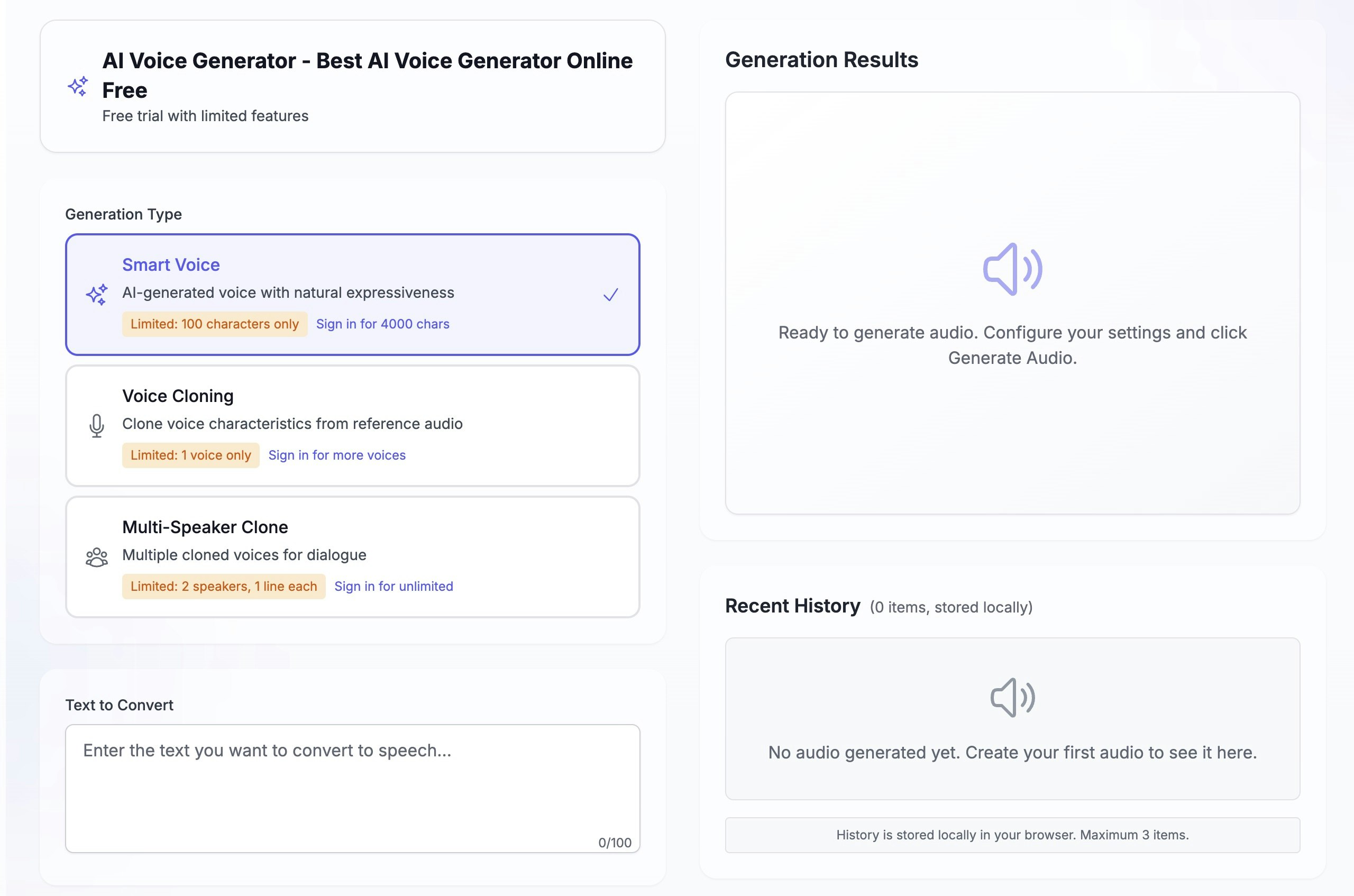Expand the Recent History section

click(x=792, y=605)
